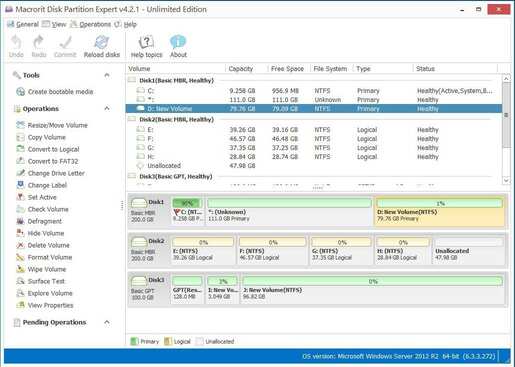The image size is (515, 367).
Task: Choose Delete Volume operation
Action: click(x=43, y=245)
